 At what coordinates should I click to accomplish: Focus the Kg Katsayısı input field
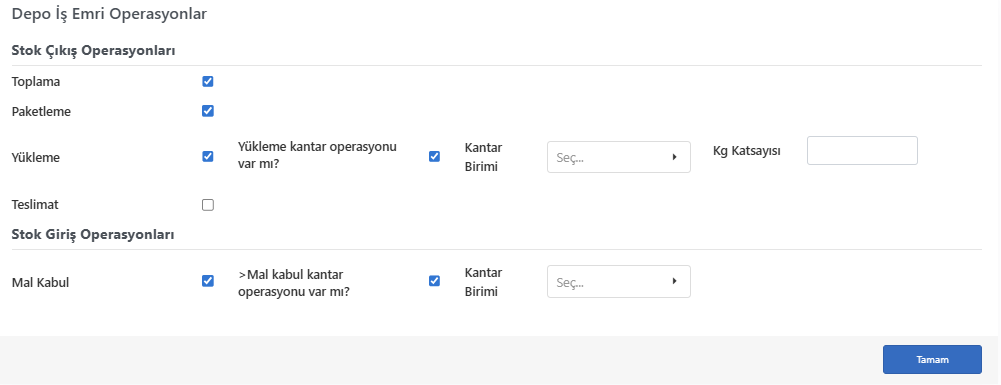(x=862, y=151)
